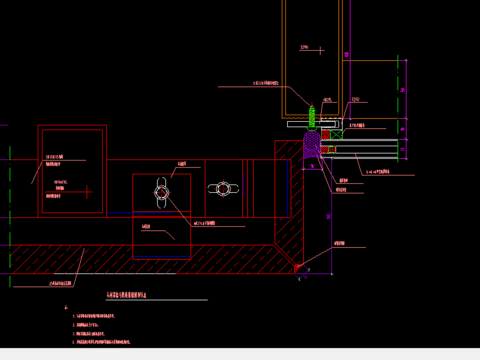
Task: Click the red cross mark inside left box
Action: (x=87, y=192)
